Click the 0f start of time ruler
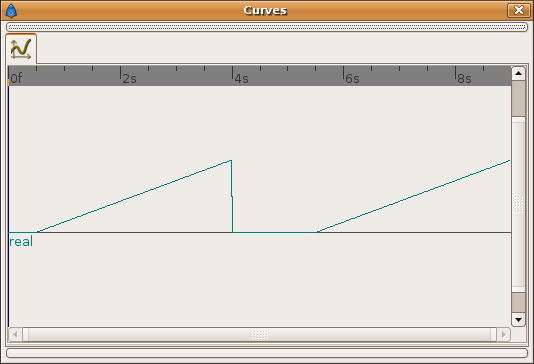 pos(16,78)
